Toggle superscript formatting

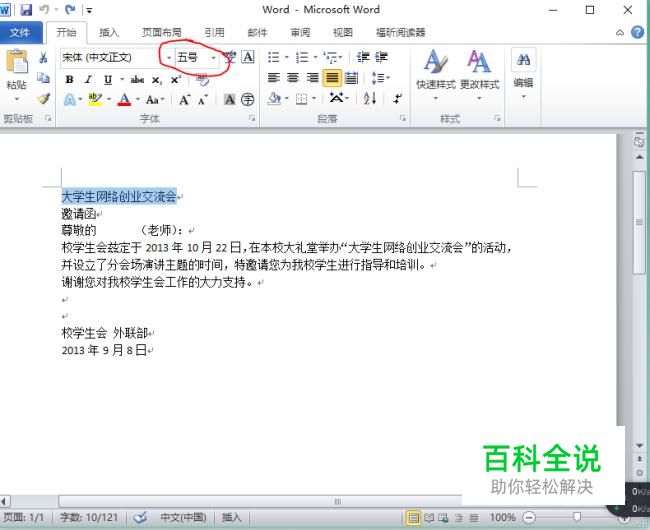[x=176, y=80]
